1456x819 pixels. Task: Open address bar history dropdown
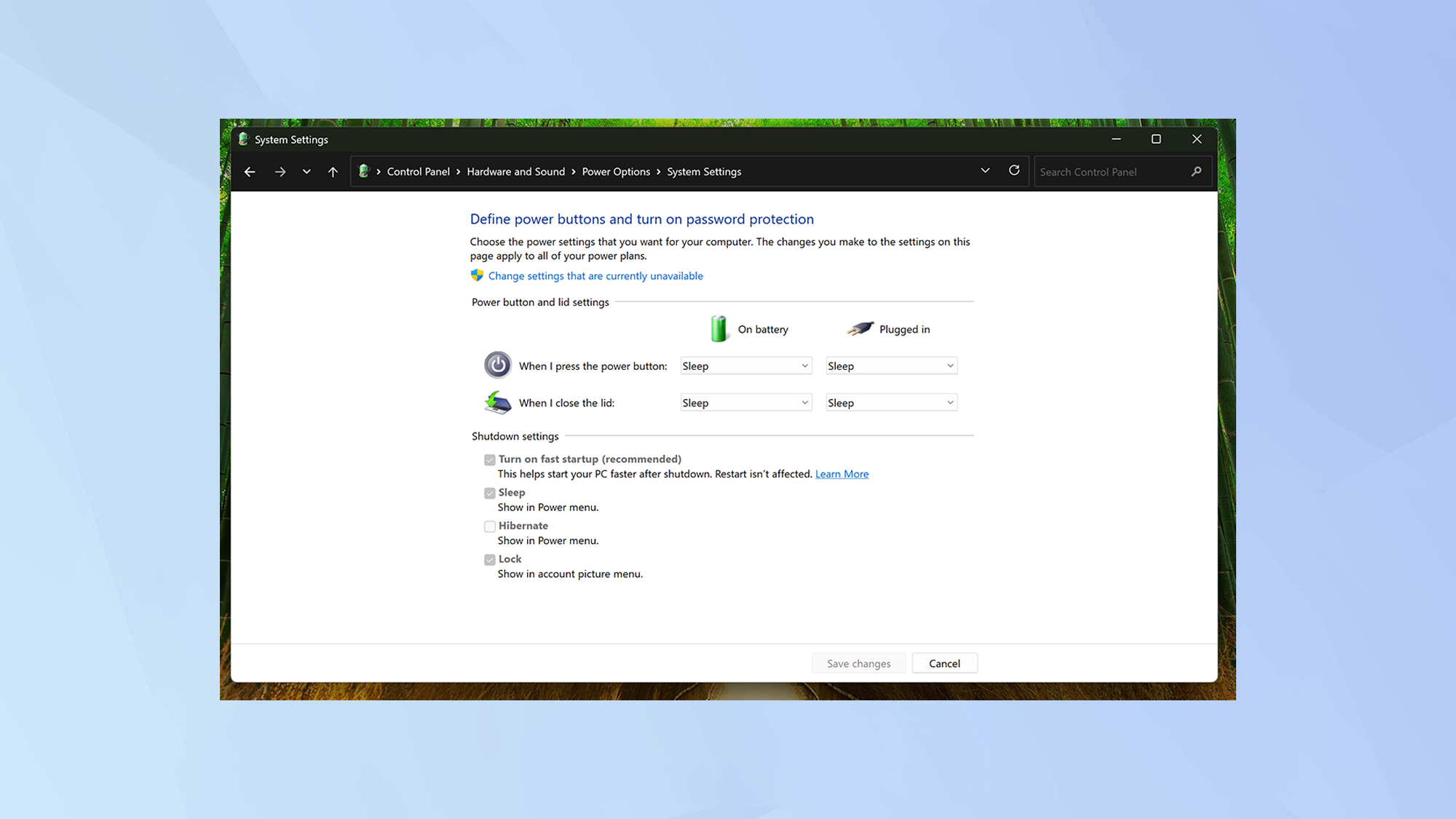point(985,170)
